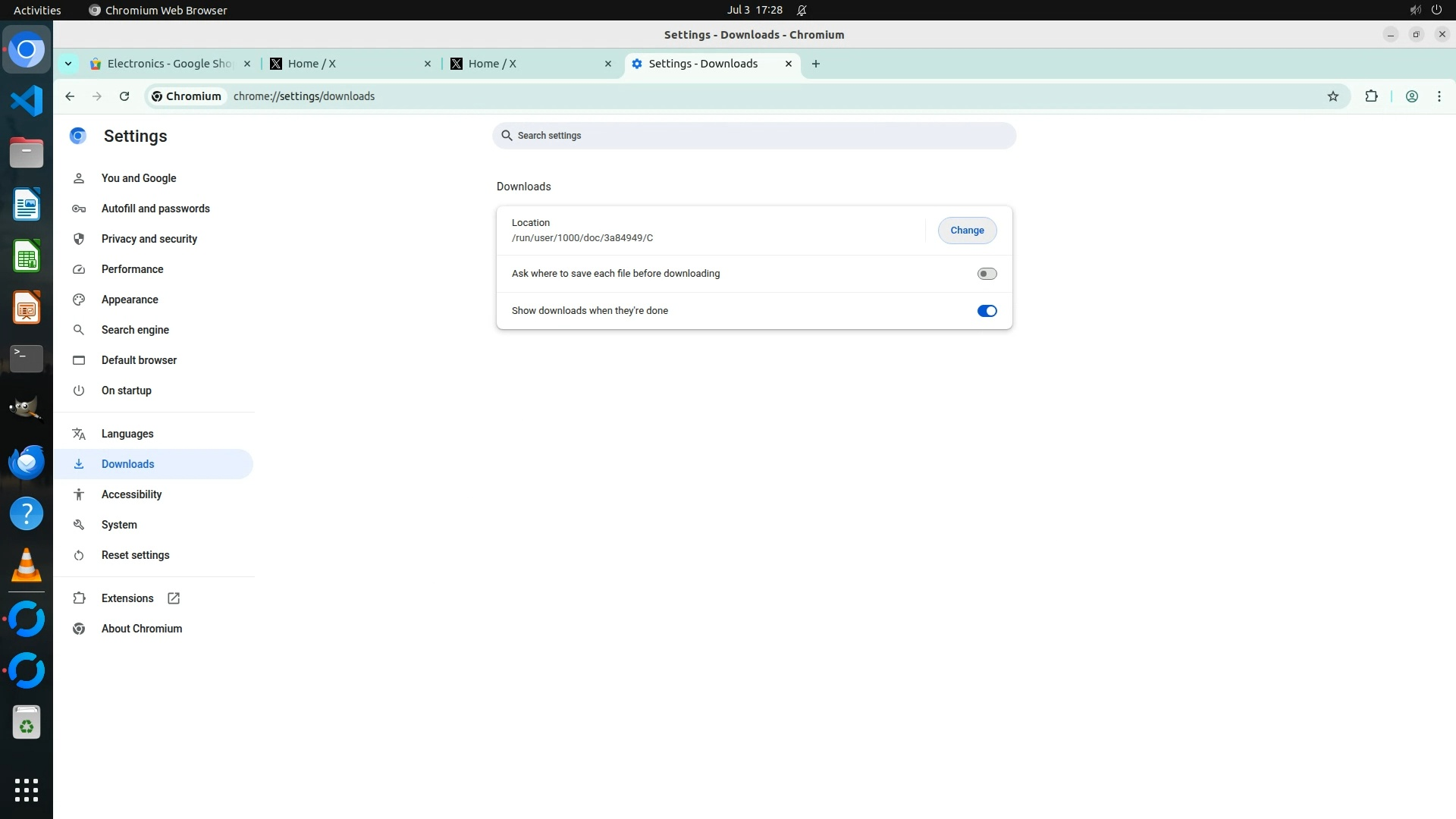The height and width of the screenshot is (819, 1456).
Task: Reload the page
Action: (x=124, y=96)
